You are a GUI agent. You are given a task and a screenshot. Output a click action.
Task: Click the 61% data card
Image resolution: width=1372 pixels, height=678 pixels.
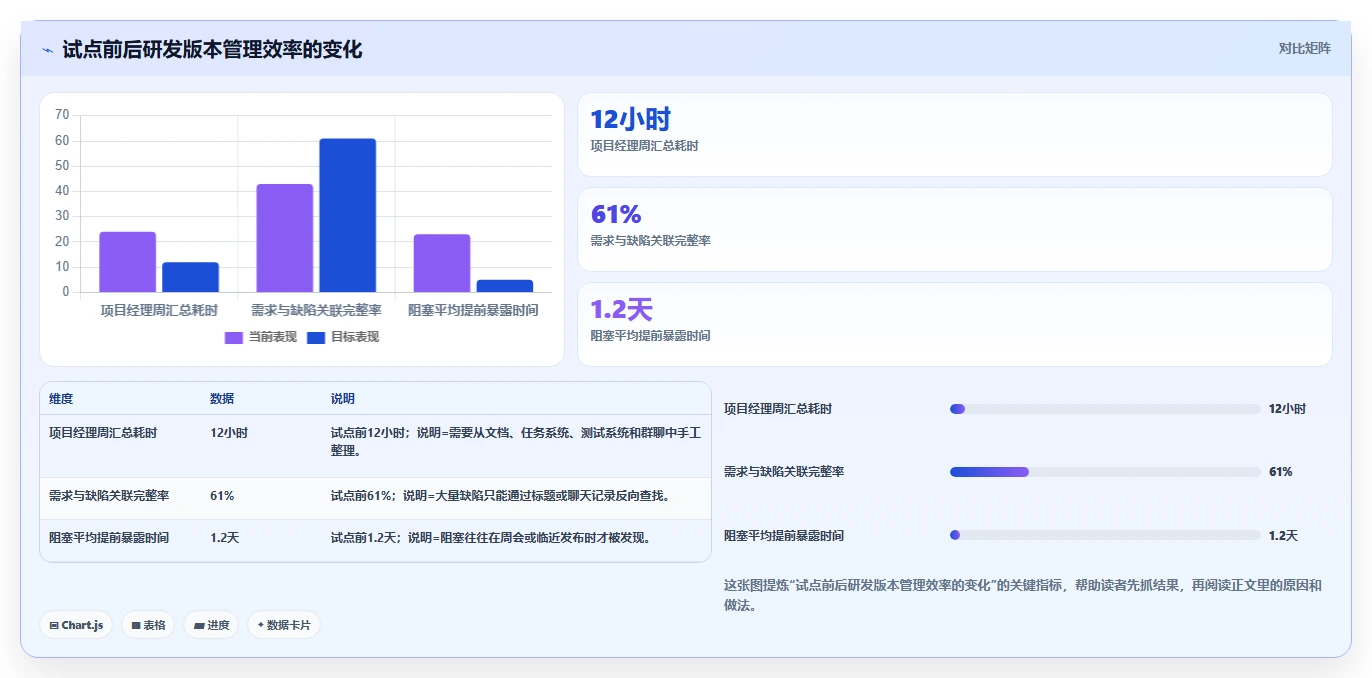(x=955, y=229)
